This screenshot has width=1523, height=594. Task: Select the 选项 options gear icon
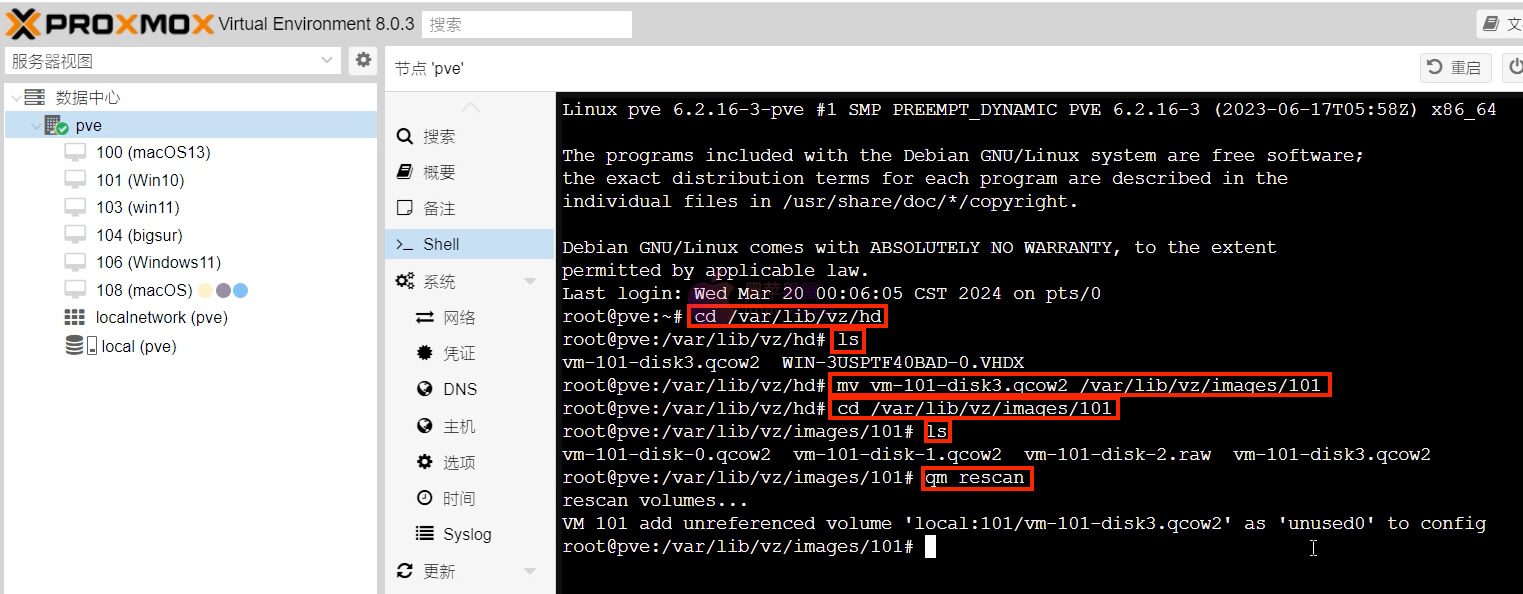click(423, 461)
